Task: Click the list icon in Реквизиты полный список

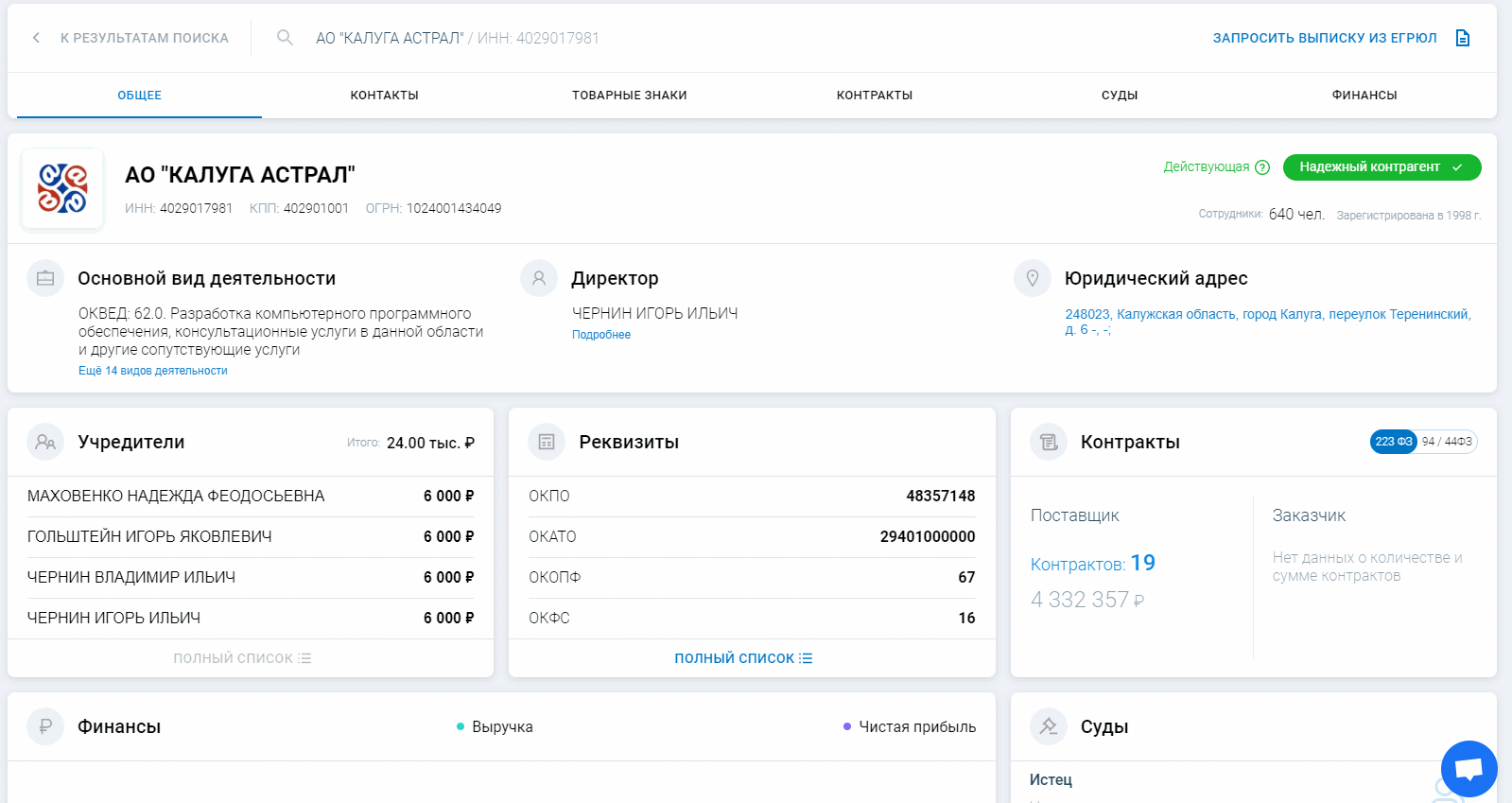Action: pyautogui.click(x=806, y=658)
